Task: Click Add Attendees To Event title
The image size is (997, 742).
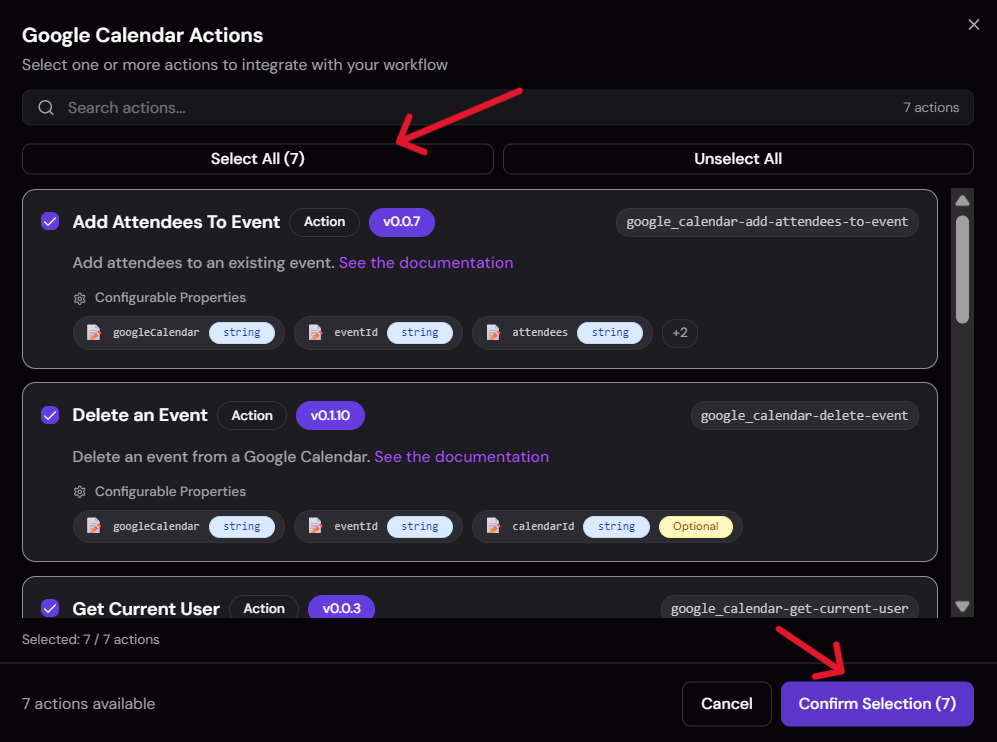Action: [x=176, y=222]
